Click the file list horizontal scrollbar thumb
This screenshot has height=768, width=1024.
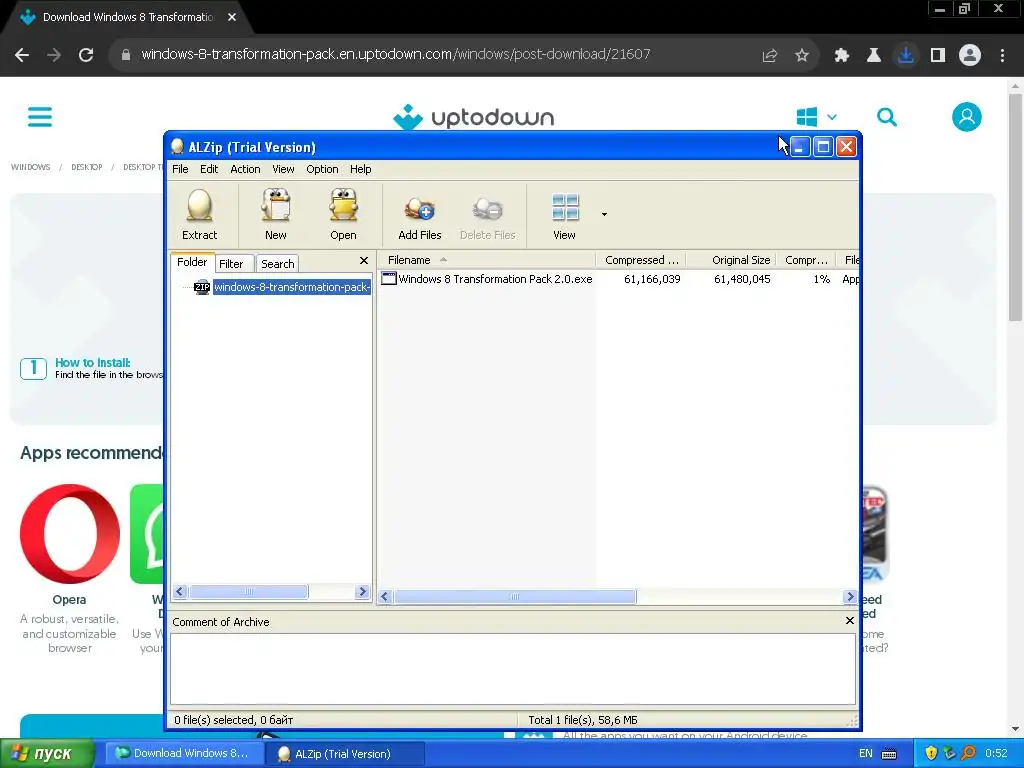515,596
